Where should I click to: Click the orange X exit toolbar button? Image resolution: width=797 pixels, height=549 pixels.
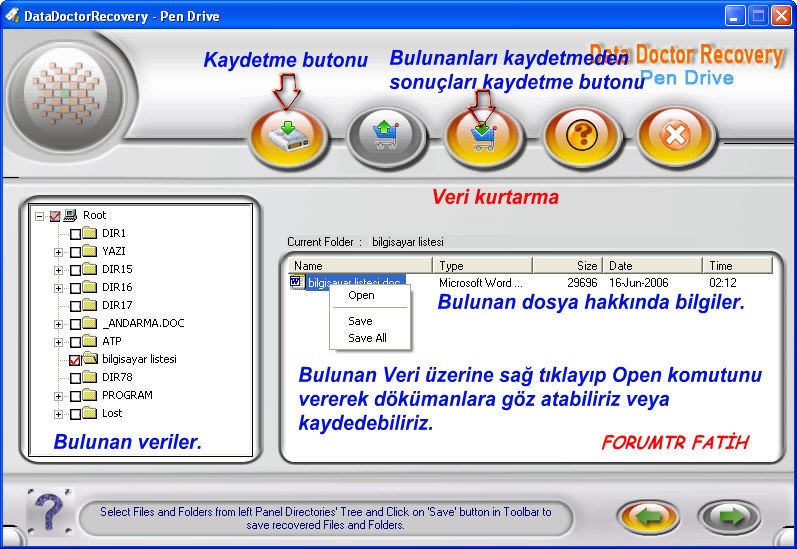coord(676,136)
